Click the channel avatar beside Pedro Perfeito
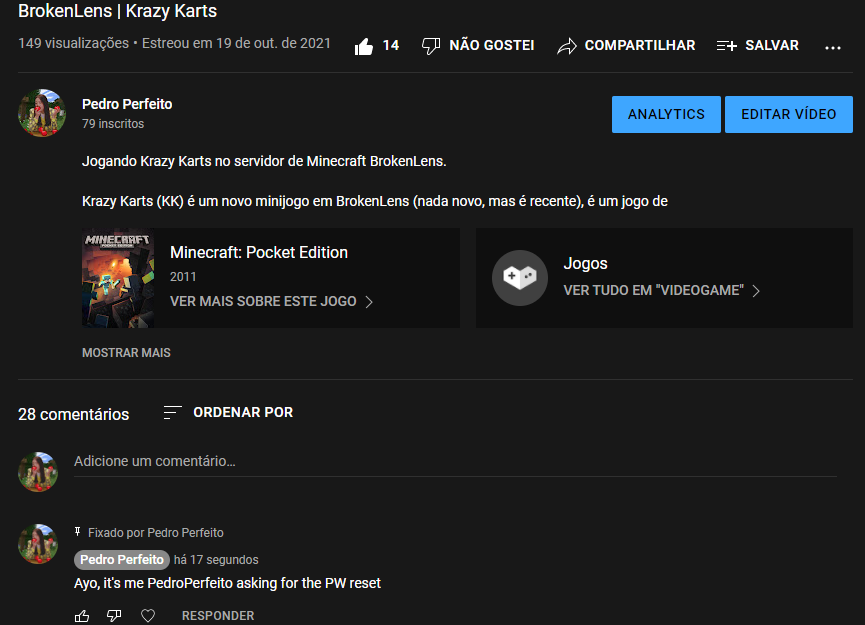 (42, 113)
